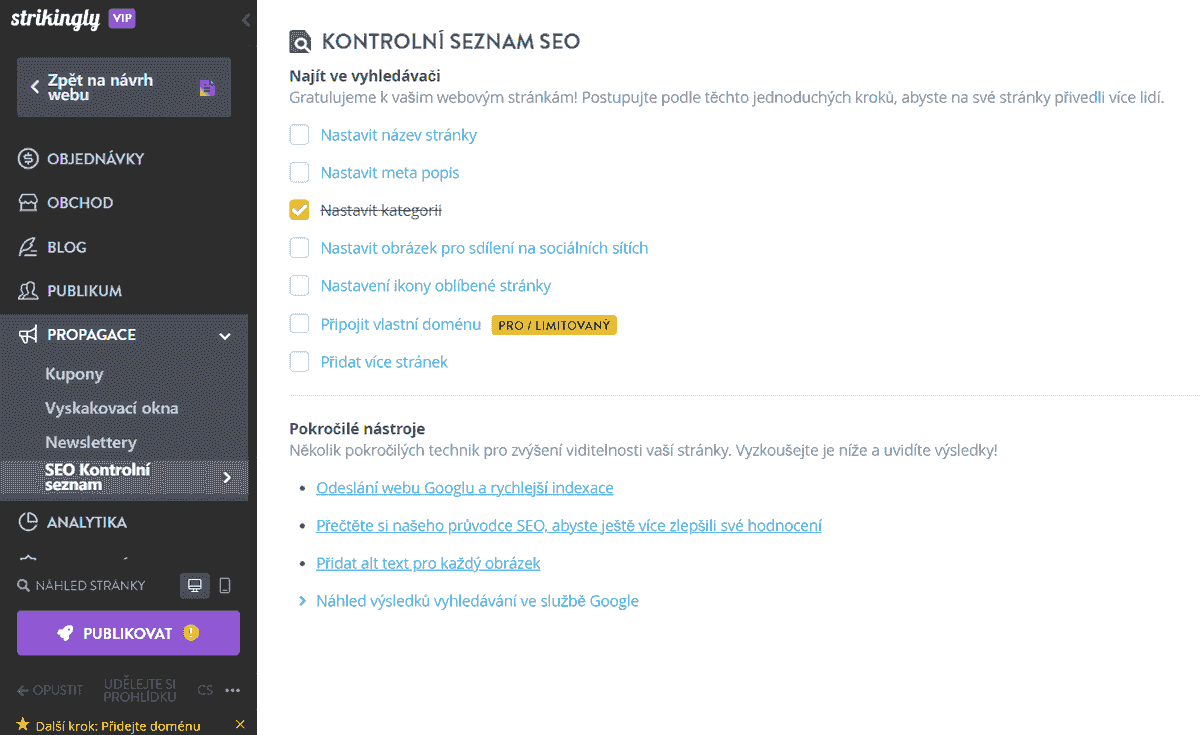Click Opustit at sidebar bottom
The image size is (1200, 735).
pyautogui.click(x=50, y=690)
